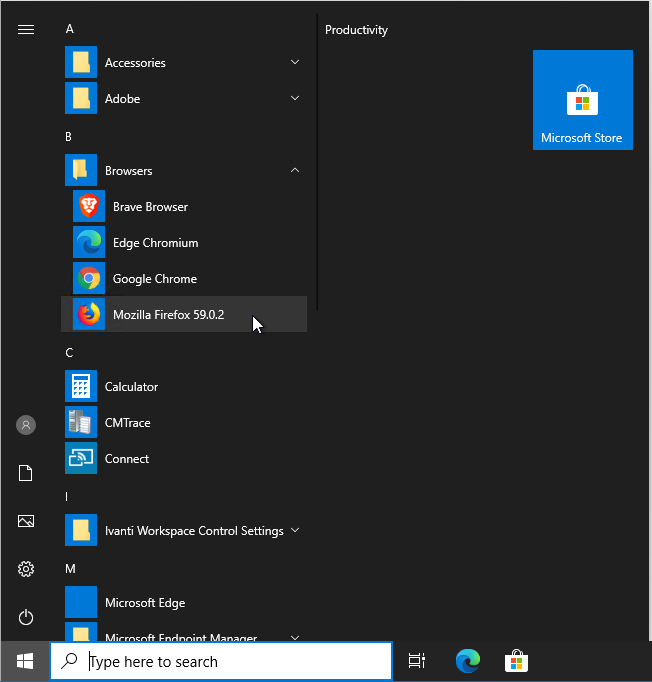Open Pictures from the sidebar icon
The width and height of the screenshot is (652, 682).
coord(26,521)
